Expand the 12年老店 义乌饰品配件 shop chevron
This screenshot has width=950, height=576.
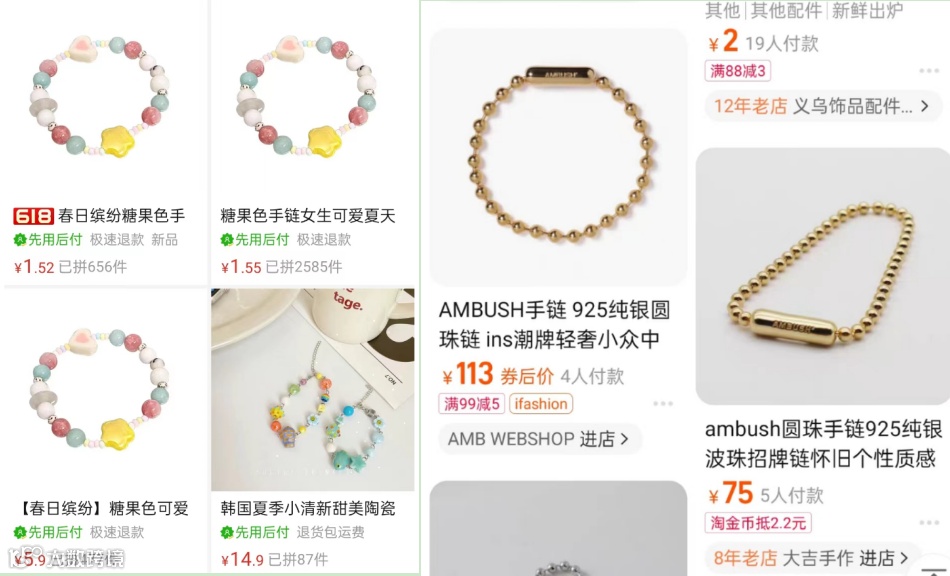tap(925, 106)
